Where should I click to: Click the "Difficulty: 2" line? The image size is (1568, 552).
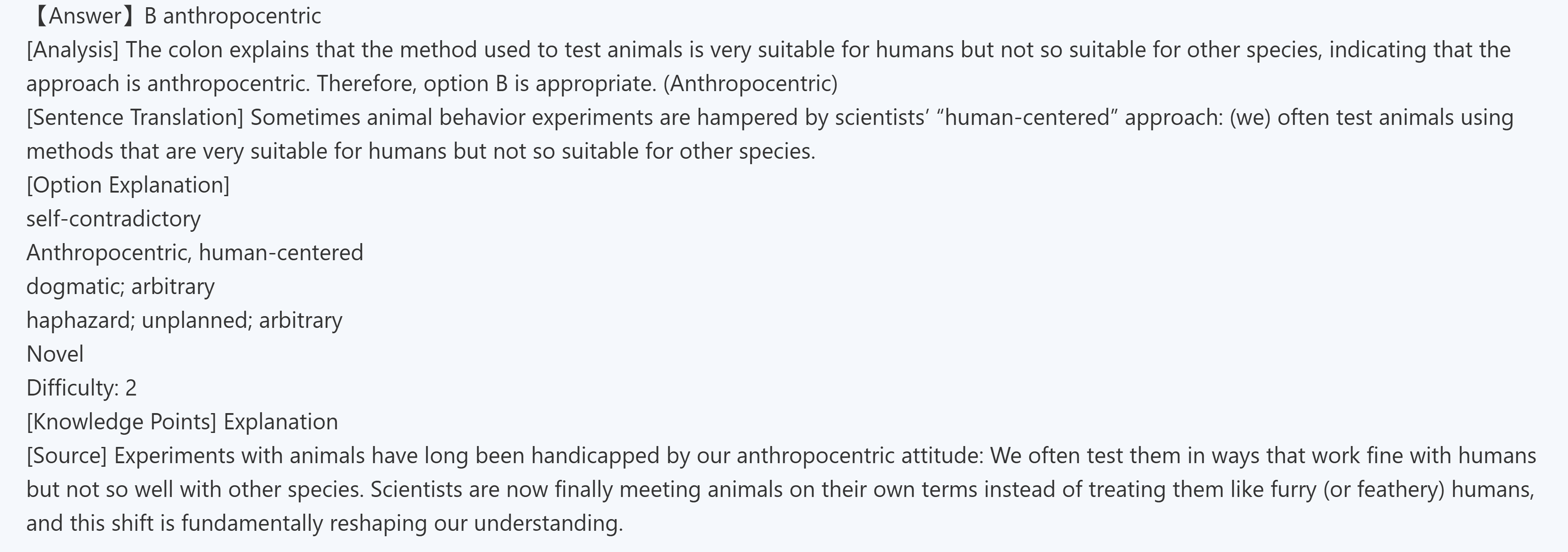coord(82,388)
